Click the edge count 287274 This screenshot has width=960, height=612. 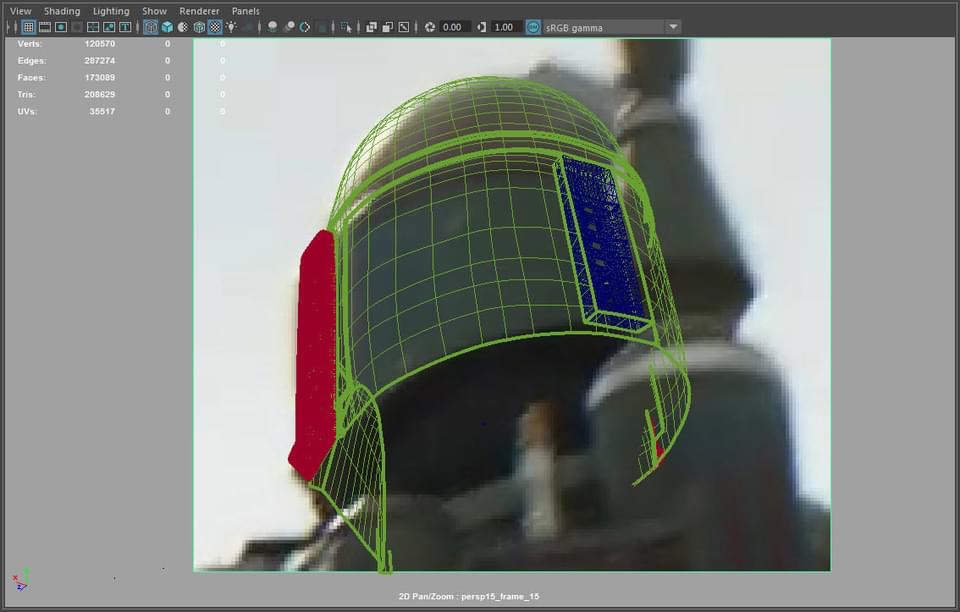(x=100, y=61)
